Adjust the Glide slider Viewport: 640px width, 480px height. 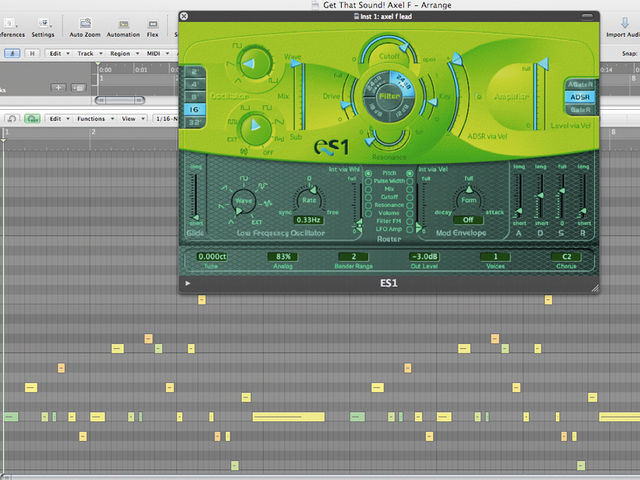pyautogui.click(x=196, y=196)
